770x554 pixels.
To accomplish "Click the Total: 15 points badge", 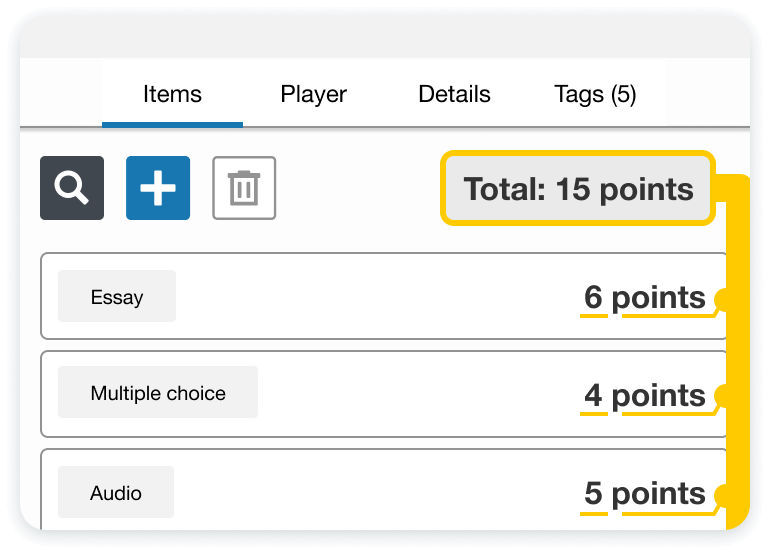I will click(578, 189).
